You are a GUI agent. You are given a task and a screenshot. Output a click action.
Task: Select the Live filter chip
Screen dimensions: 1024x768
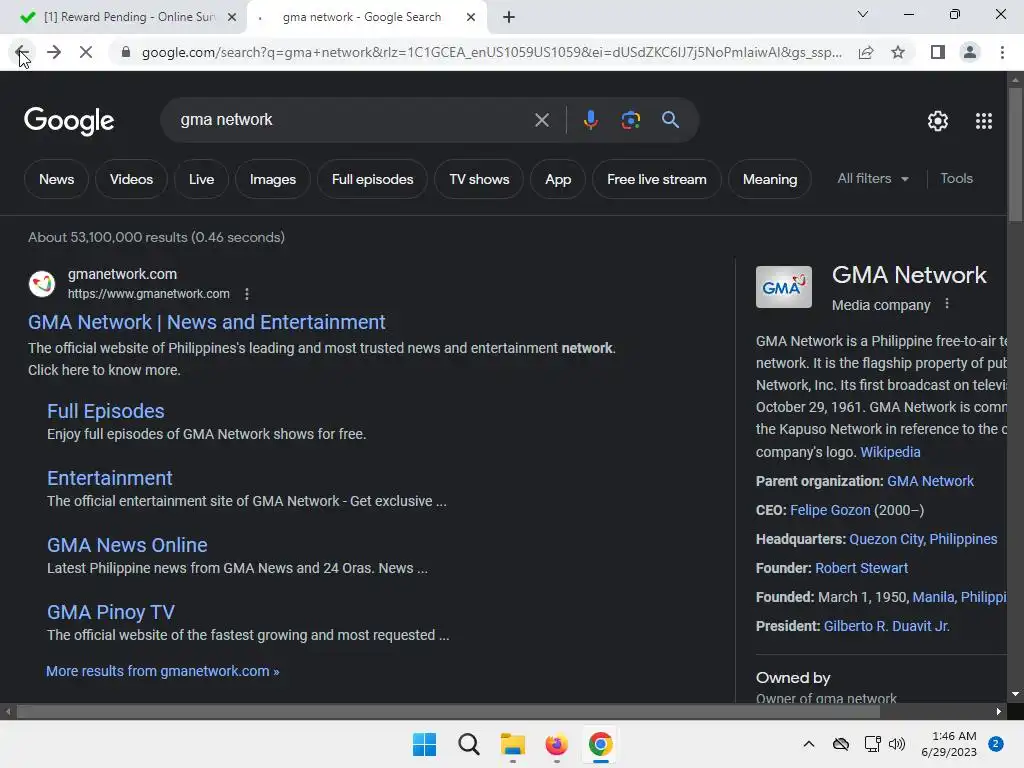[x=201, y=179]
